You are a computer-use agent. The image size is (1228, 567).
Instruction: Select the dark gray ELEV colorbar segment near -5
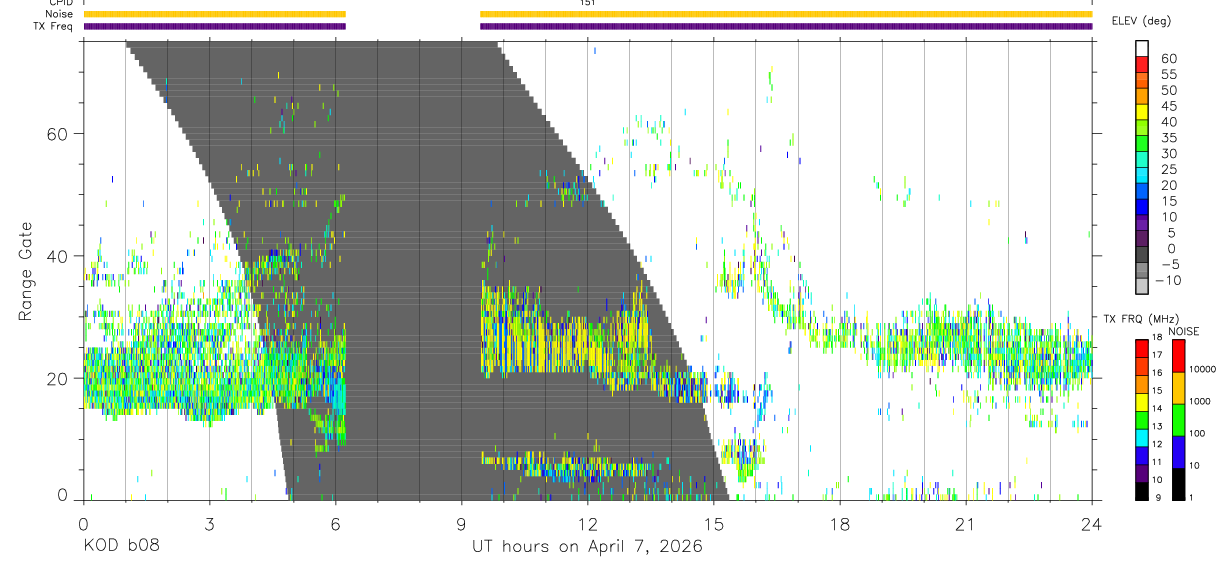click(x=1142, y=255)
